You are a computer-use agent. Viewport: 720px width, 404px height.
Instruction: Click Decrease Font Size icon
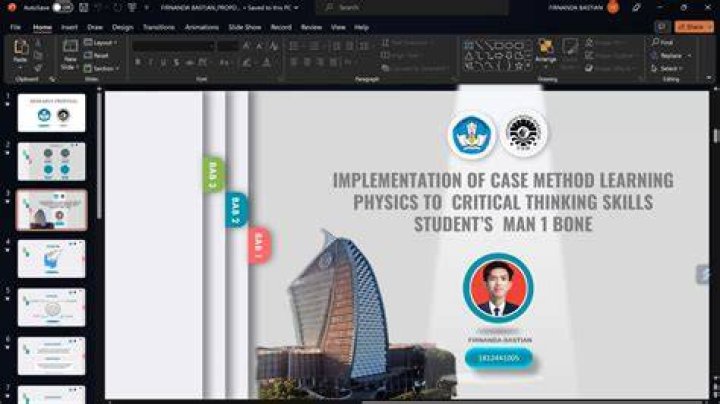pos(259,46)
